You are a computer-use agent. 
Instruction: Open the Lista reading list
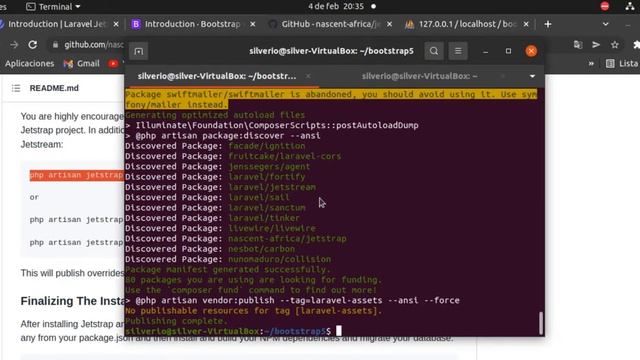tap(622, 64)
